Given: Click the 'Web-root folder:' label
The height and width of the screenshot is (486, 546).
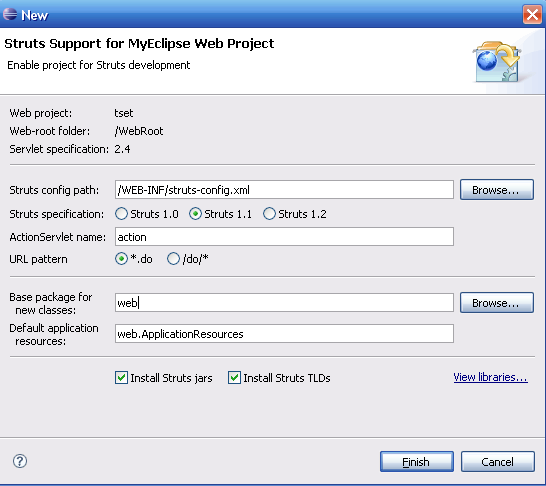Looking at the screenshot, I should click(x=49, y=131).
